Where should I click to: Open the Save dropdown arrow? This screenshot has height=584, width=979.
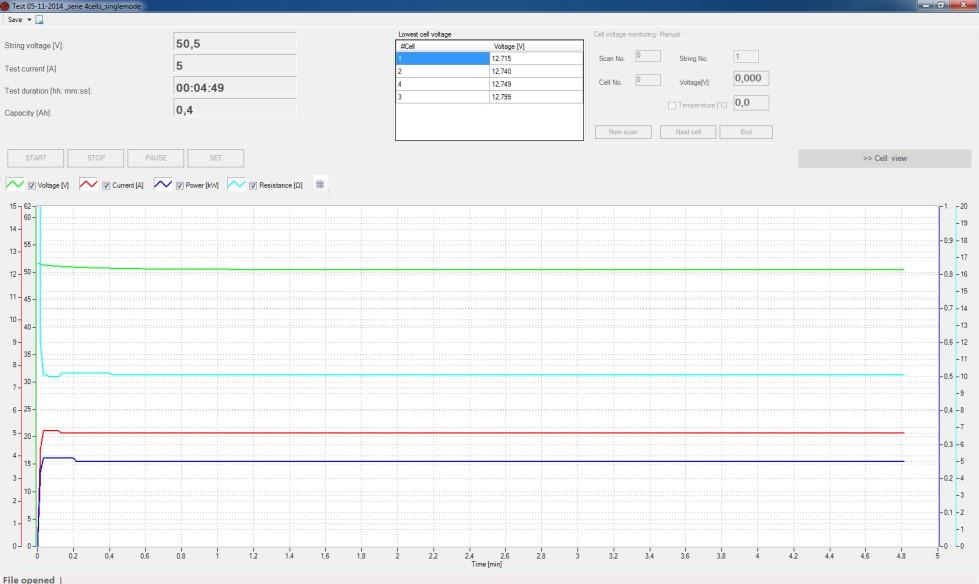tap(29, 19)
